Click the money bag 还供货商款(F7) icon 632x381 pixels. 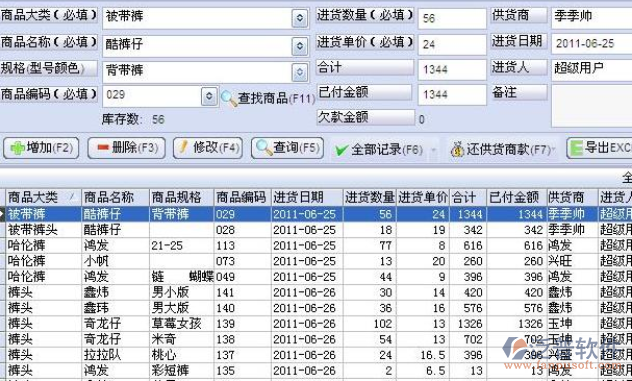pyautogui.click(x=457, y=150)
